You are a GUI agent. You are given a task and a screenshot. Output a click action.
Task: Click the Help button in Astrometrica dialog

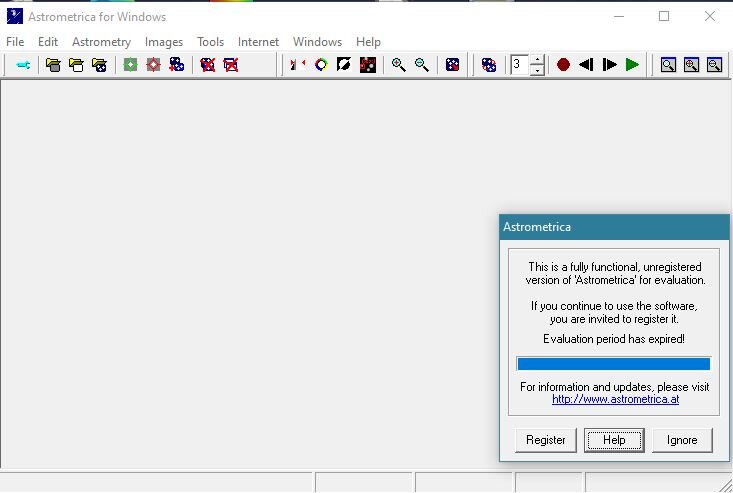(614, 440)
